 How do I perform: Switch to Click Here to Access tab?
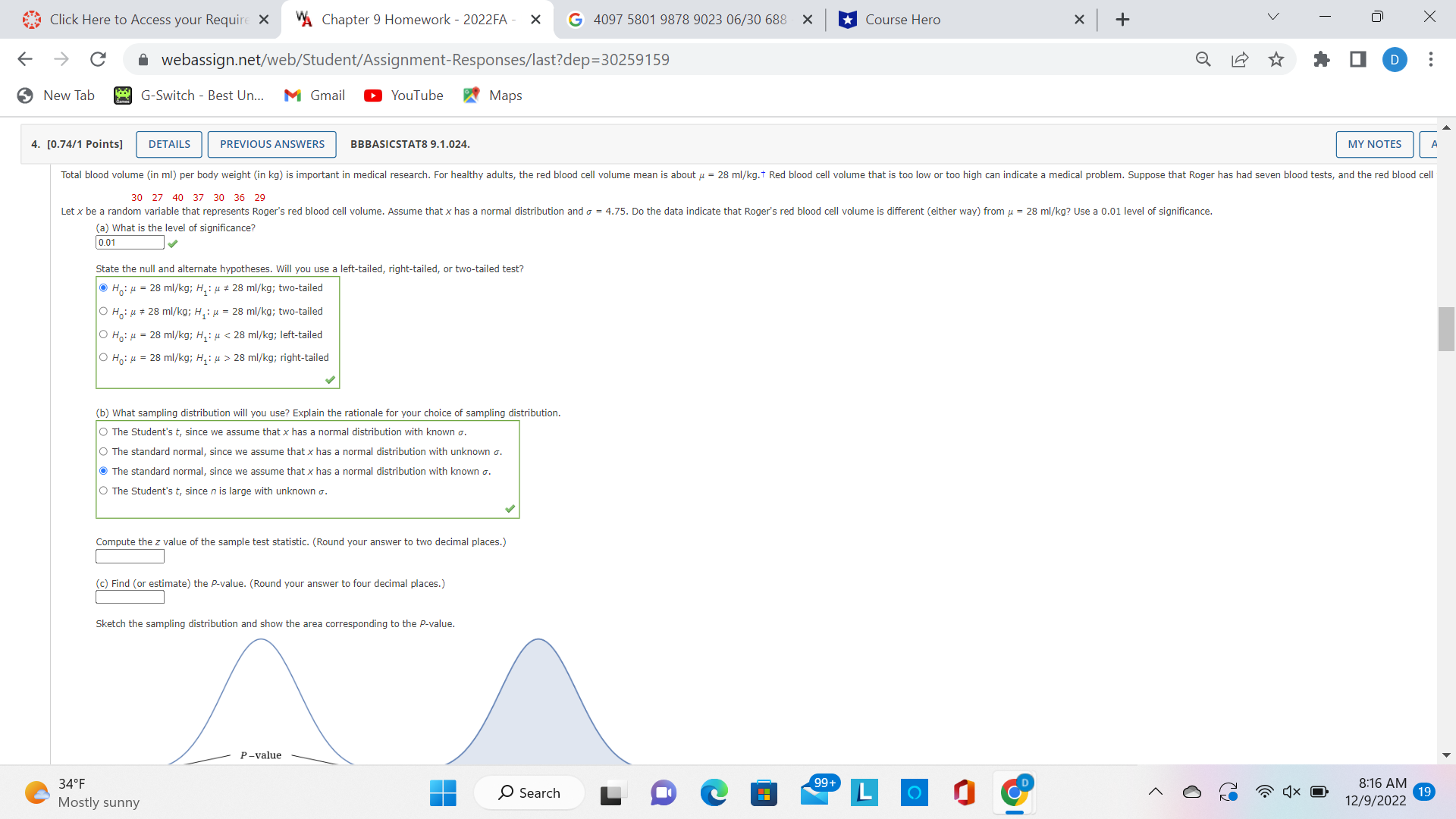pyautogui.click(x=149, y=20)
